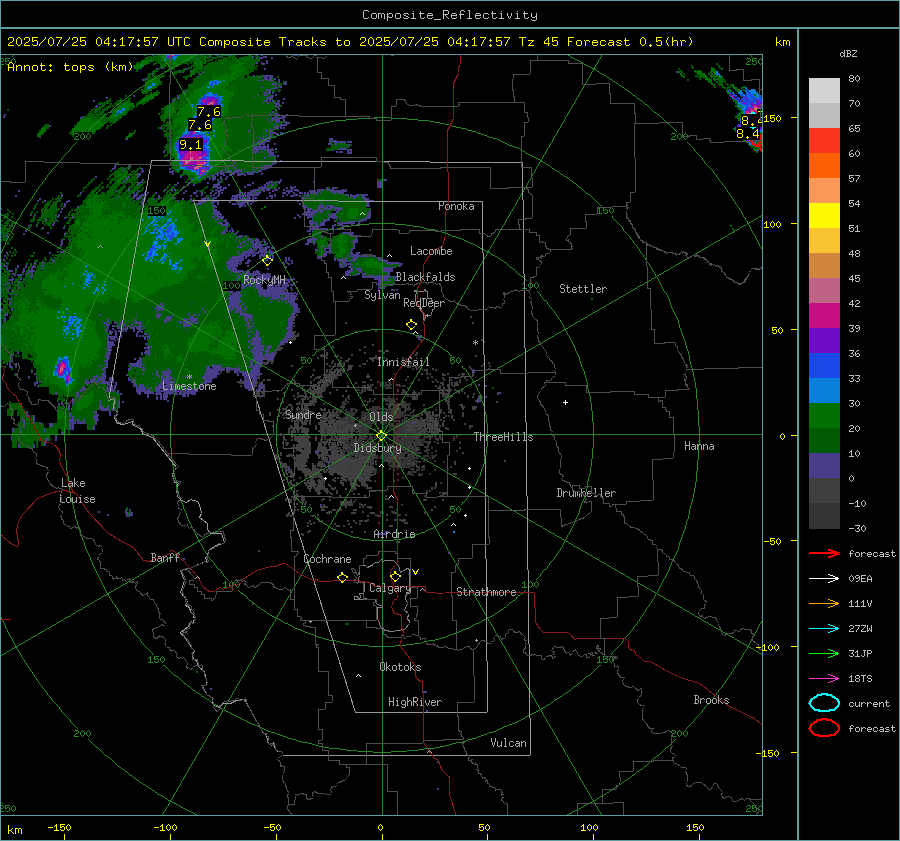Click the Airdrie city label

tap(394, 534)
